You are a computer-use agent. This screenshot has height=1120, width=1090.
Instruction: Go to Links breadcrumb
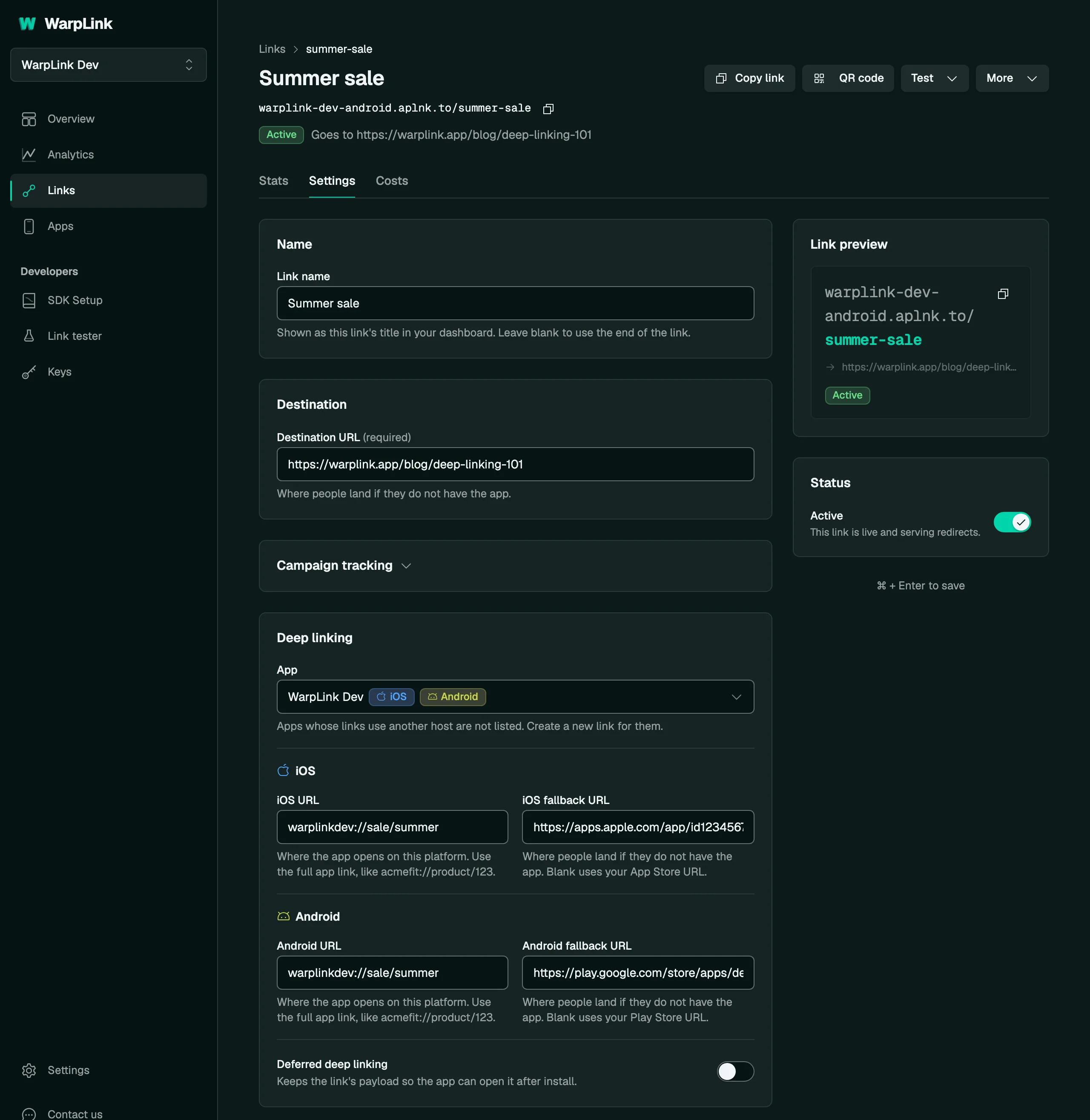272,49
